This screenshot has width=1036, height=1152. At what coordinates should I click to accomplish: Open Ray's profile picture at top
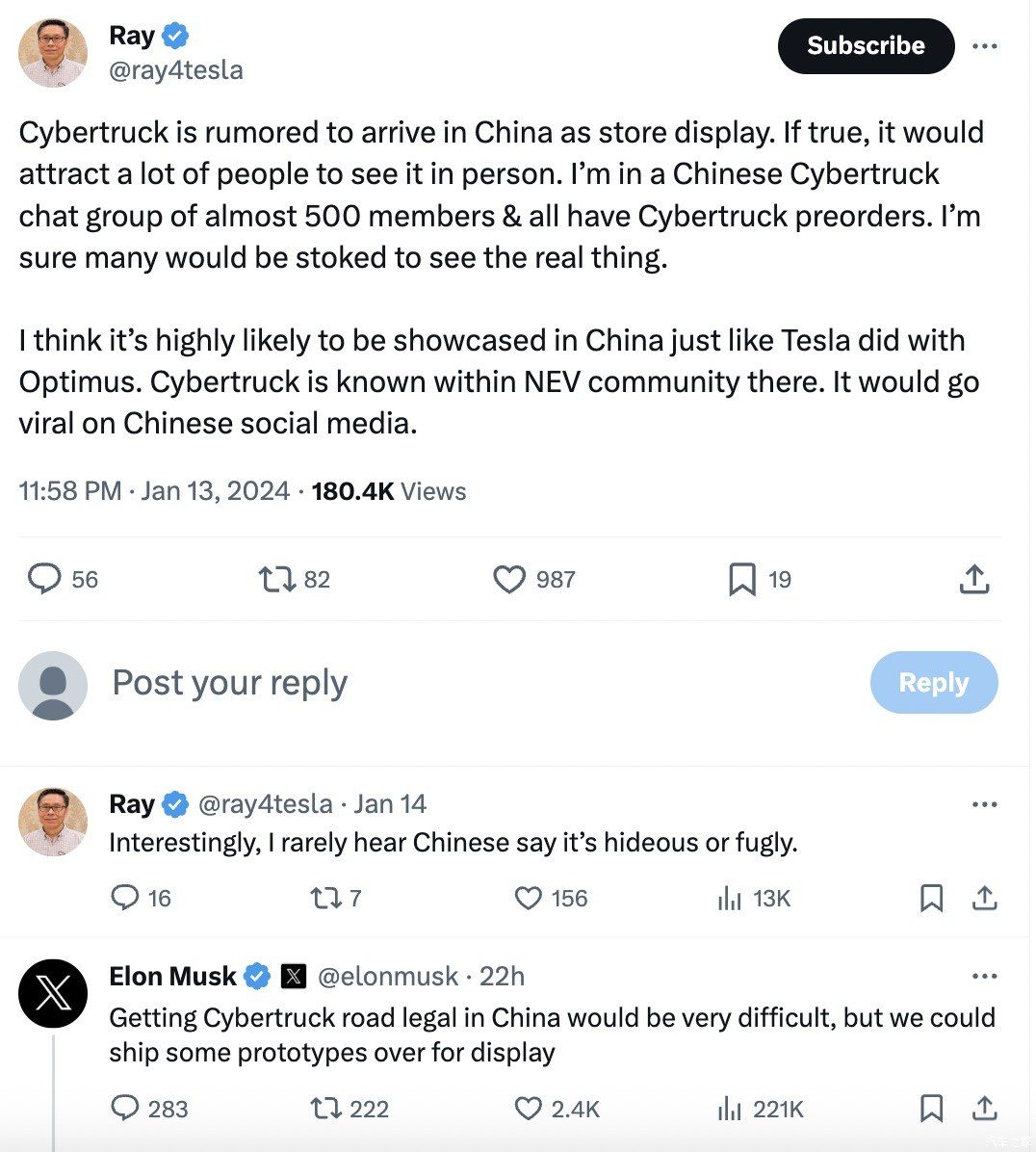tap(53, 53)
